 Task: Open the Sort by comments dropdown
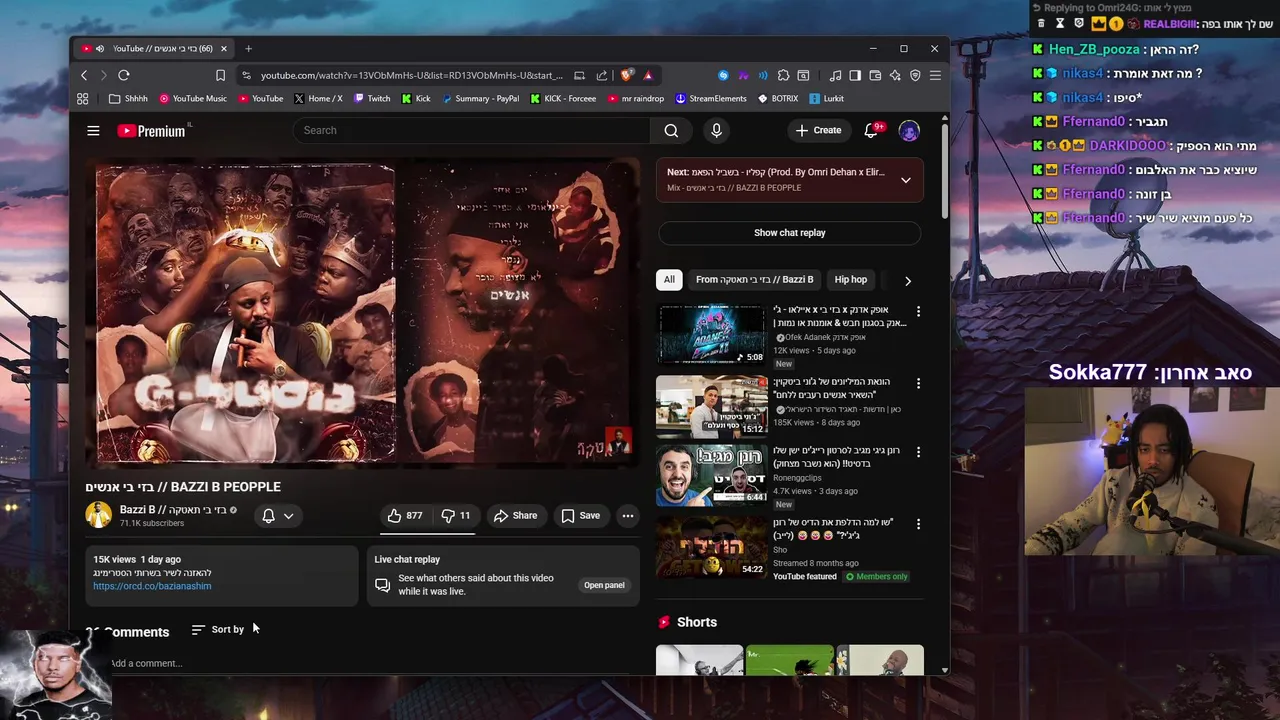click(218, 630)
